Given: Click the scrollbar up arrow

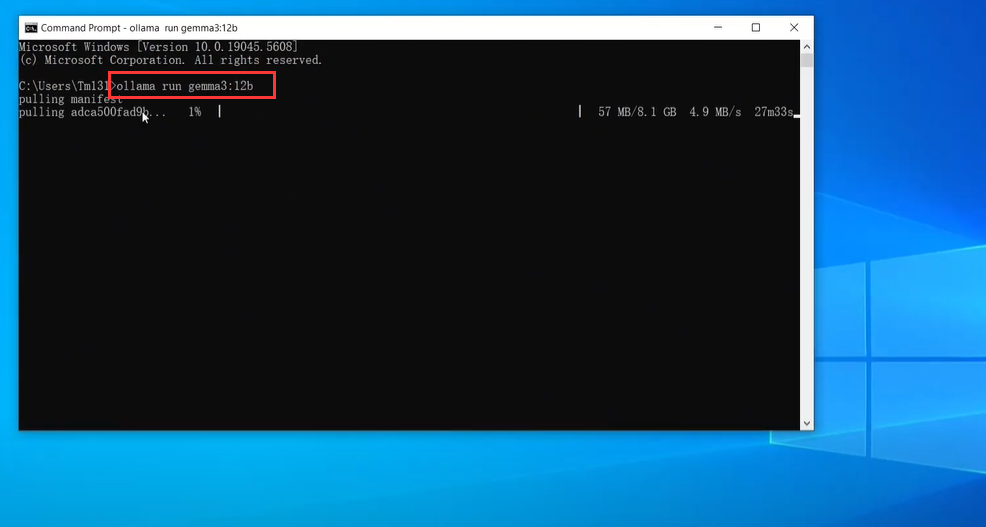Looking at the screenshot, I should pyautogui.click(x=807, y=47).
